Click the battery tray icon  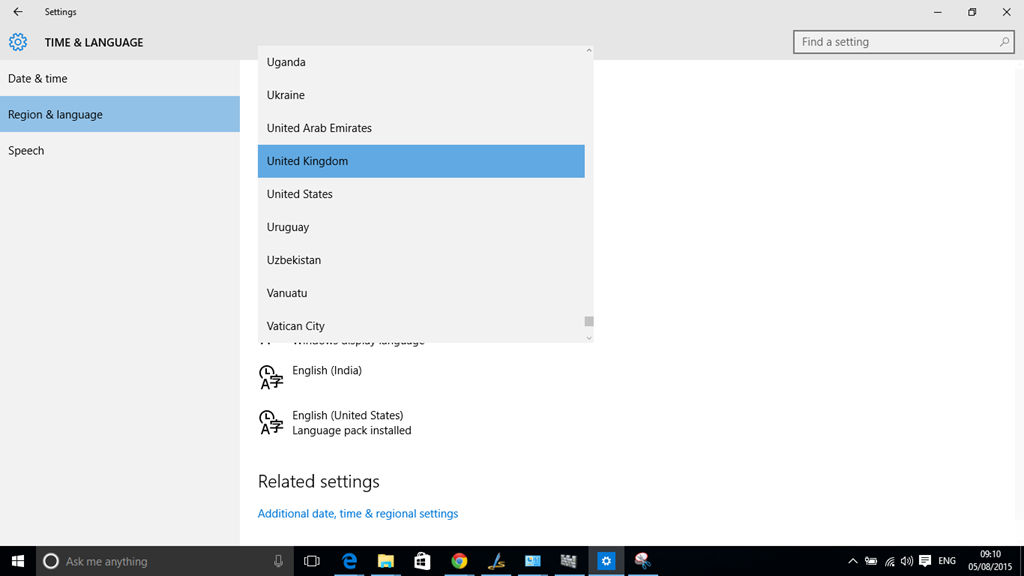(871, 561)
